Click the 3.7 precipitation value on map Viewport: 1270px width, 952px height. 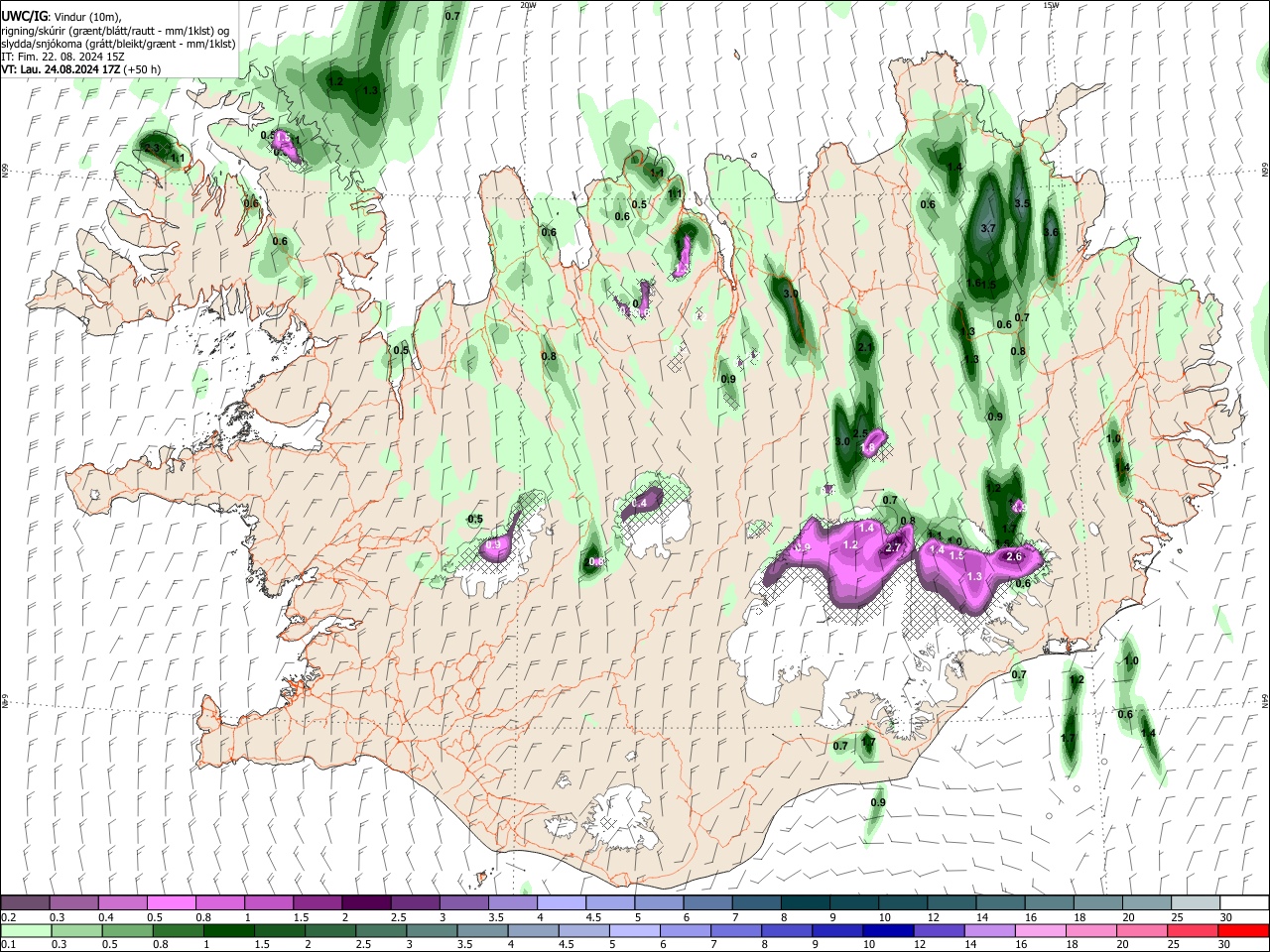click(987, 228)
